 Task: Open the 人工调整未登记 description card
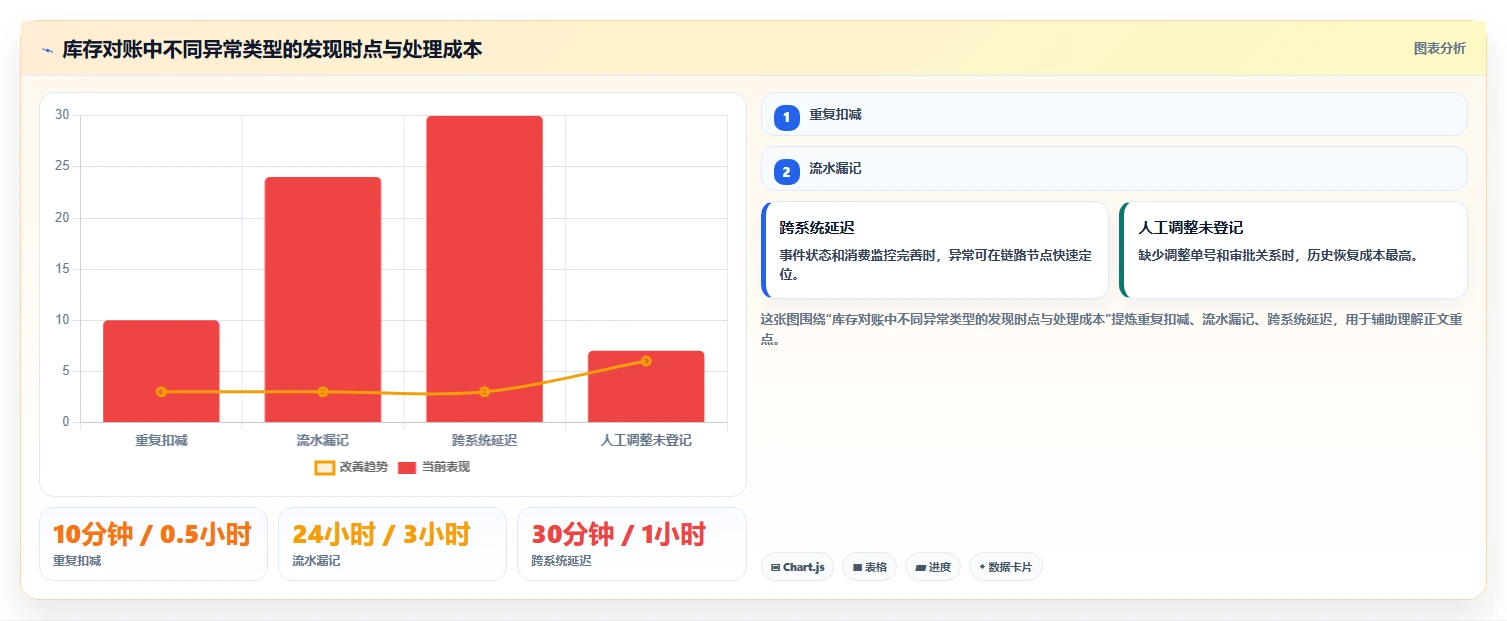pyautogui.click(x=1294, y=250)
